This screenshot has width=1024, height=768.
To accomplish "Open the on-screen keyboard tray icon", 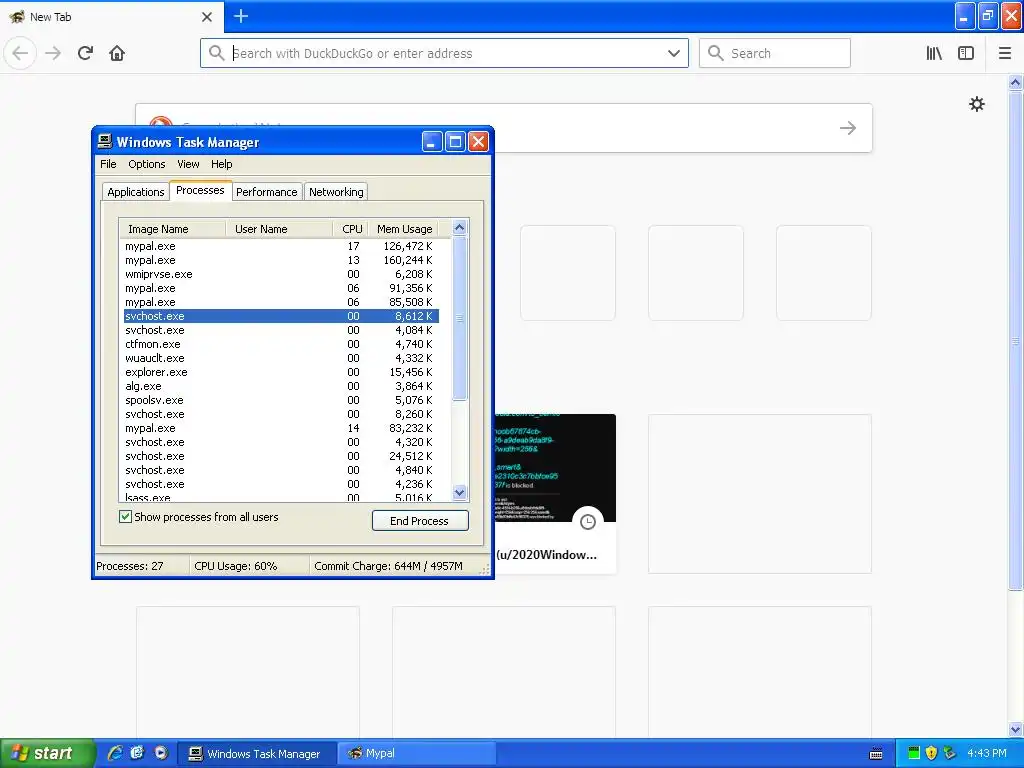I will (x=876, y=754).
